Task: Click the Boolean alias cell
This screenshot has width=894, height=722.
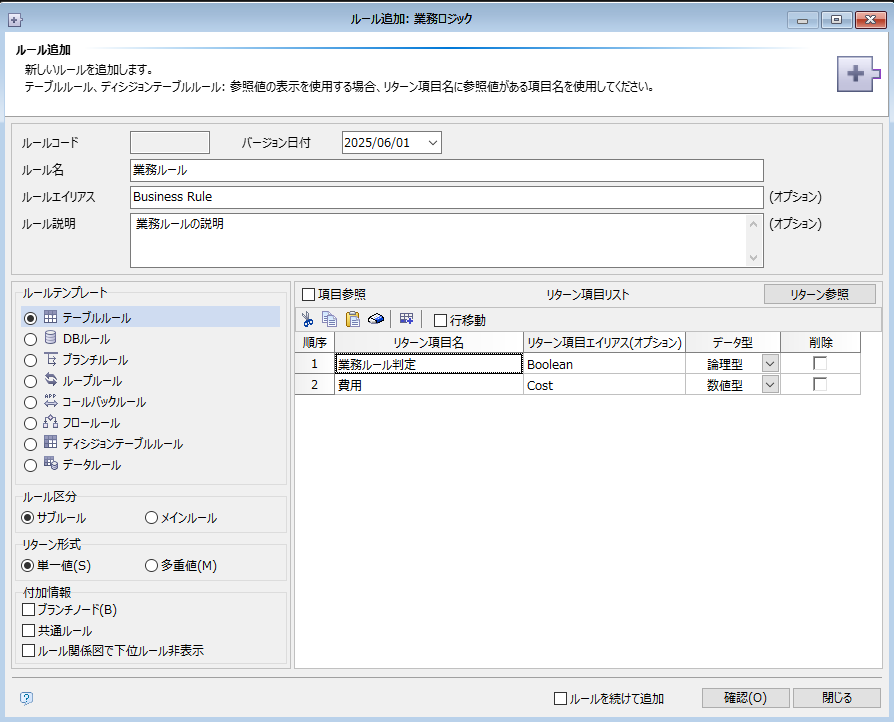Action: [x=604, y=364]
